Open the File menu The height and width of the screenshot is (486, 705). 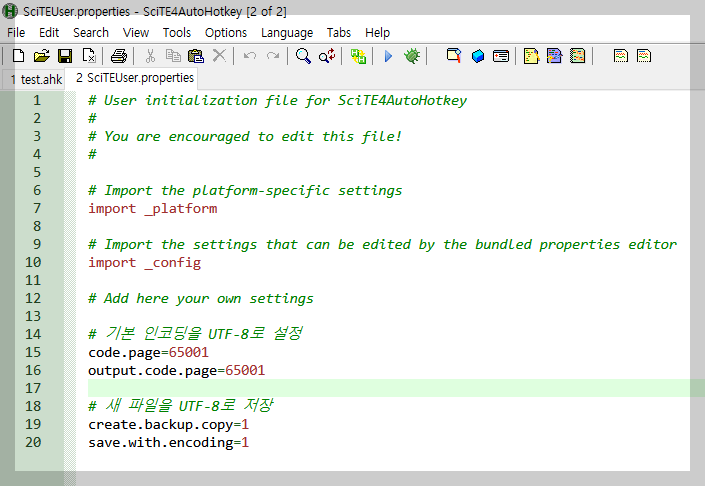[x=16, y=33]
